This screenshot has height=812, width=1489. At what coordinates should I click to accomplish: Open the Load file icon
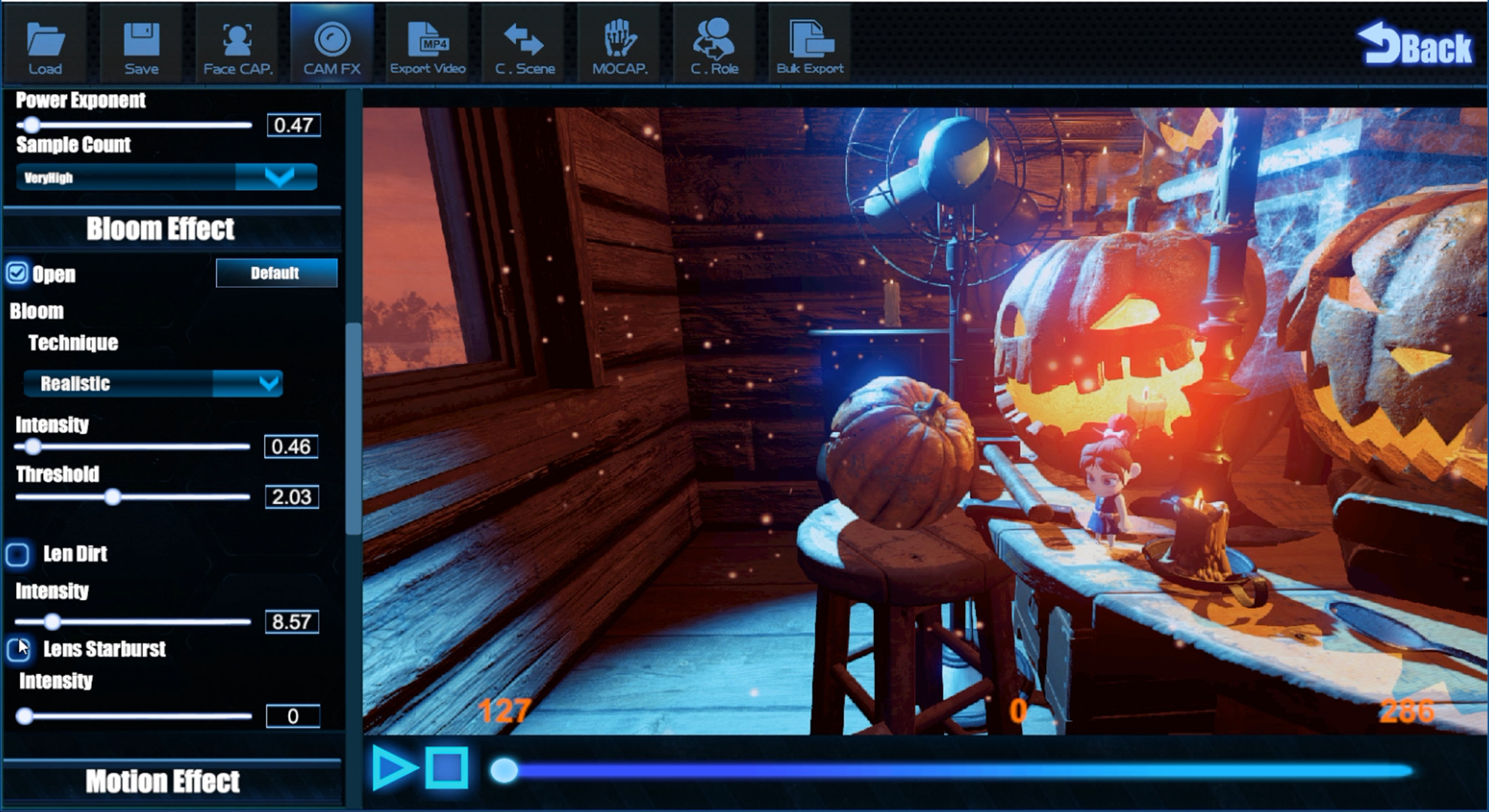coord(47,41)
